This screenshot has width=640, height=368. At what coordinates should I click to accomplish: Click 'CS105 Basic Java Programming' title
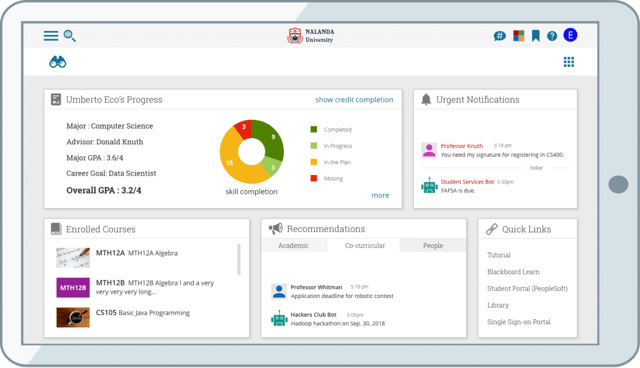click(143, 313)
